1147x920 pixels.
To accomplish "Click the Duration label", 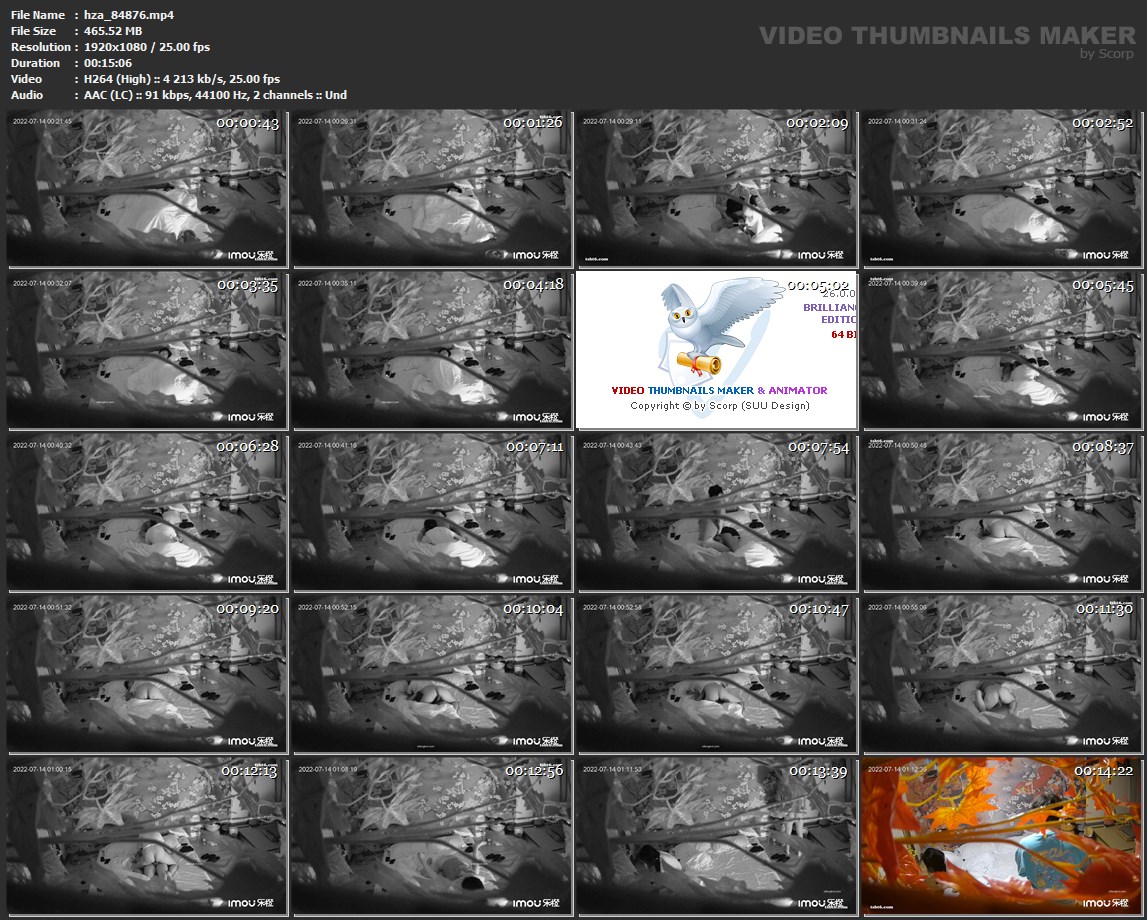I will (x=35, y=63).
